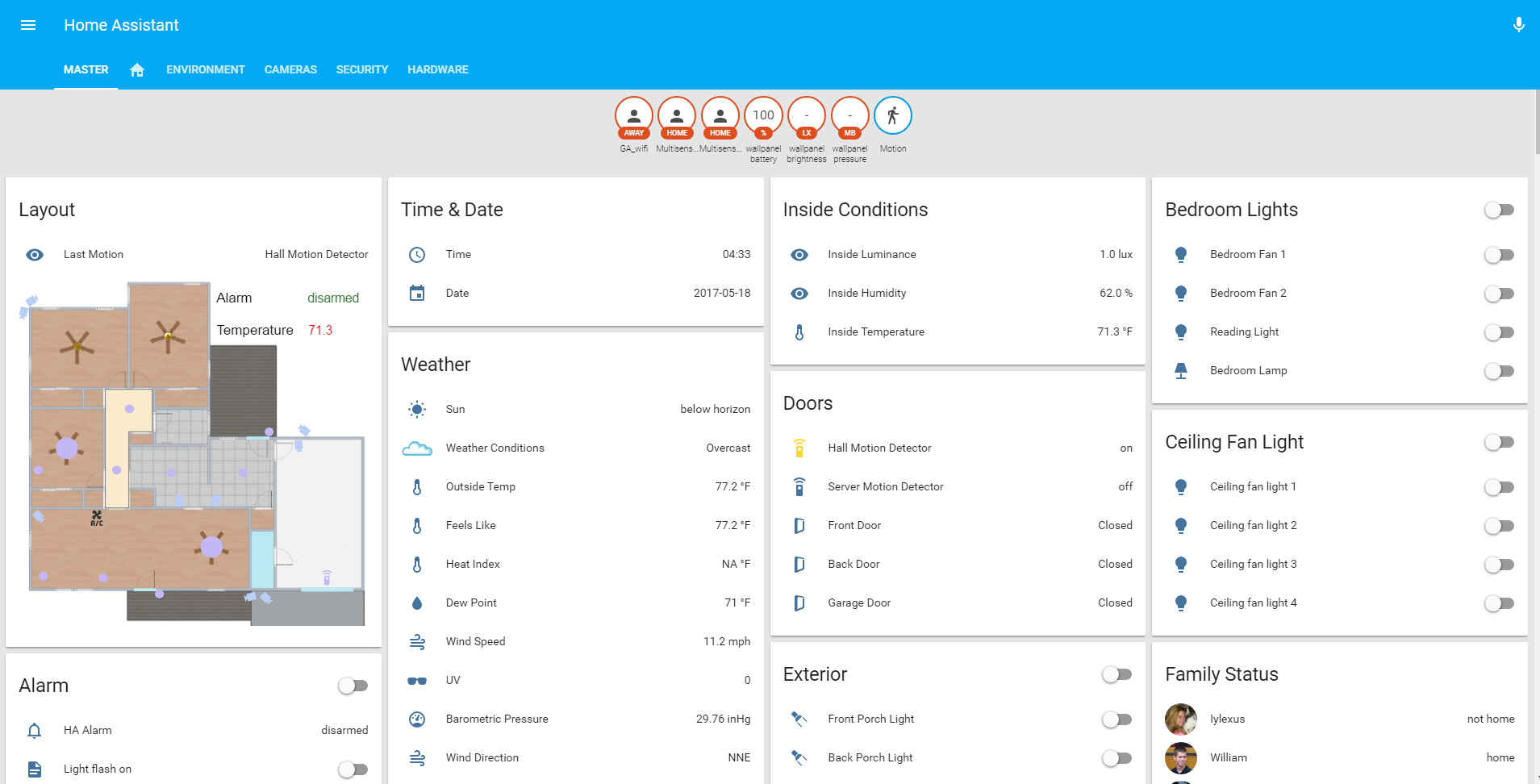Click the Hall Motion Detector icon in Doors
Screen dimensions: 1540x784
[799, 448]
